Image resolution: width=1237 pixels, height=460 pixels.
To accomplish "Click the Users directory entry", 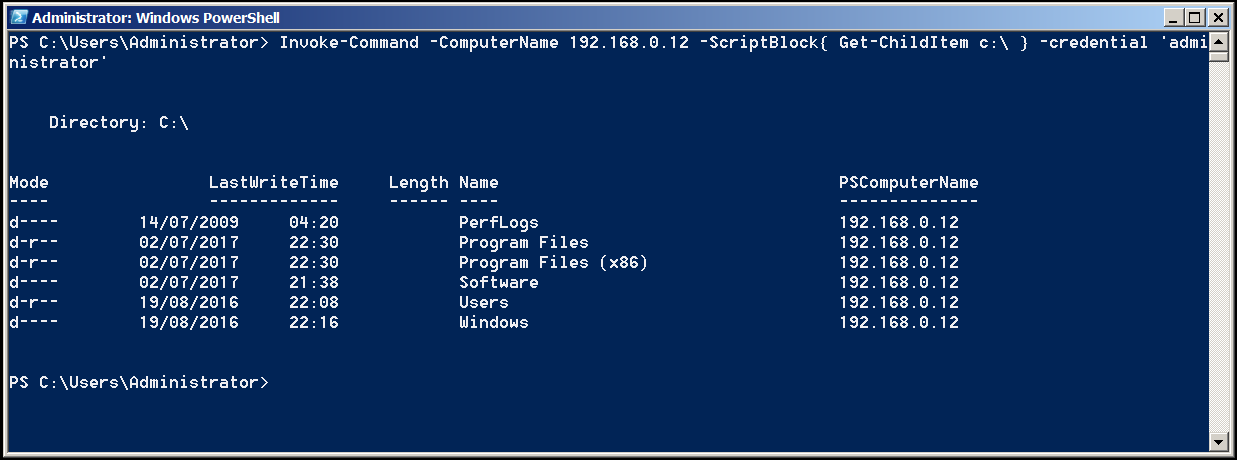I will click(x=483, y=302).
